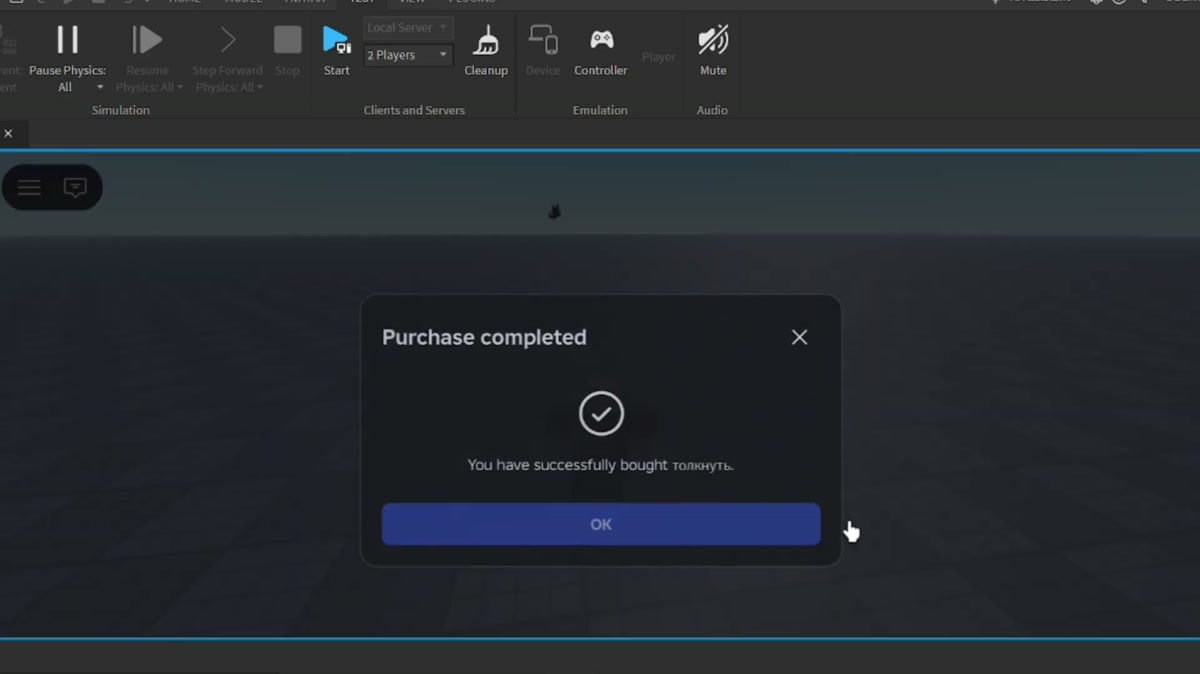This screenshot has height=674, width=1200.
Task: Click the Player emulation item
Action: pyautogui.click(x=658, y=57)
